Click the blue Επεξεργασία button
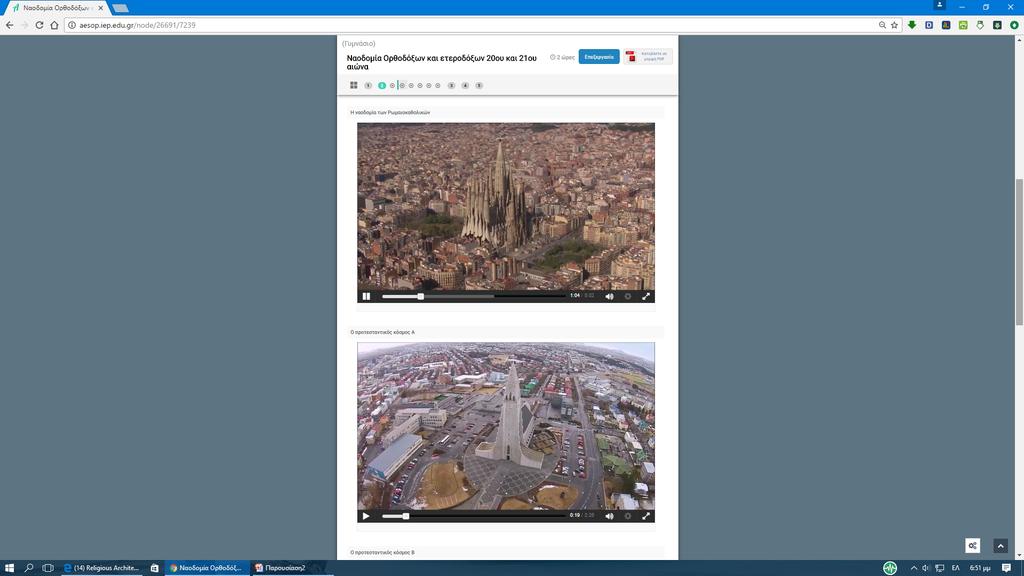The height and width of the screenshot is (576, 1024). 599,57
